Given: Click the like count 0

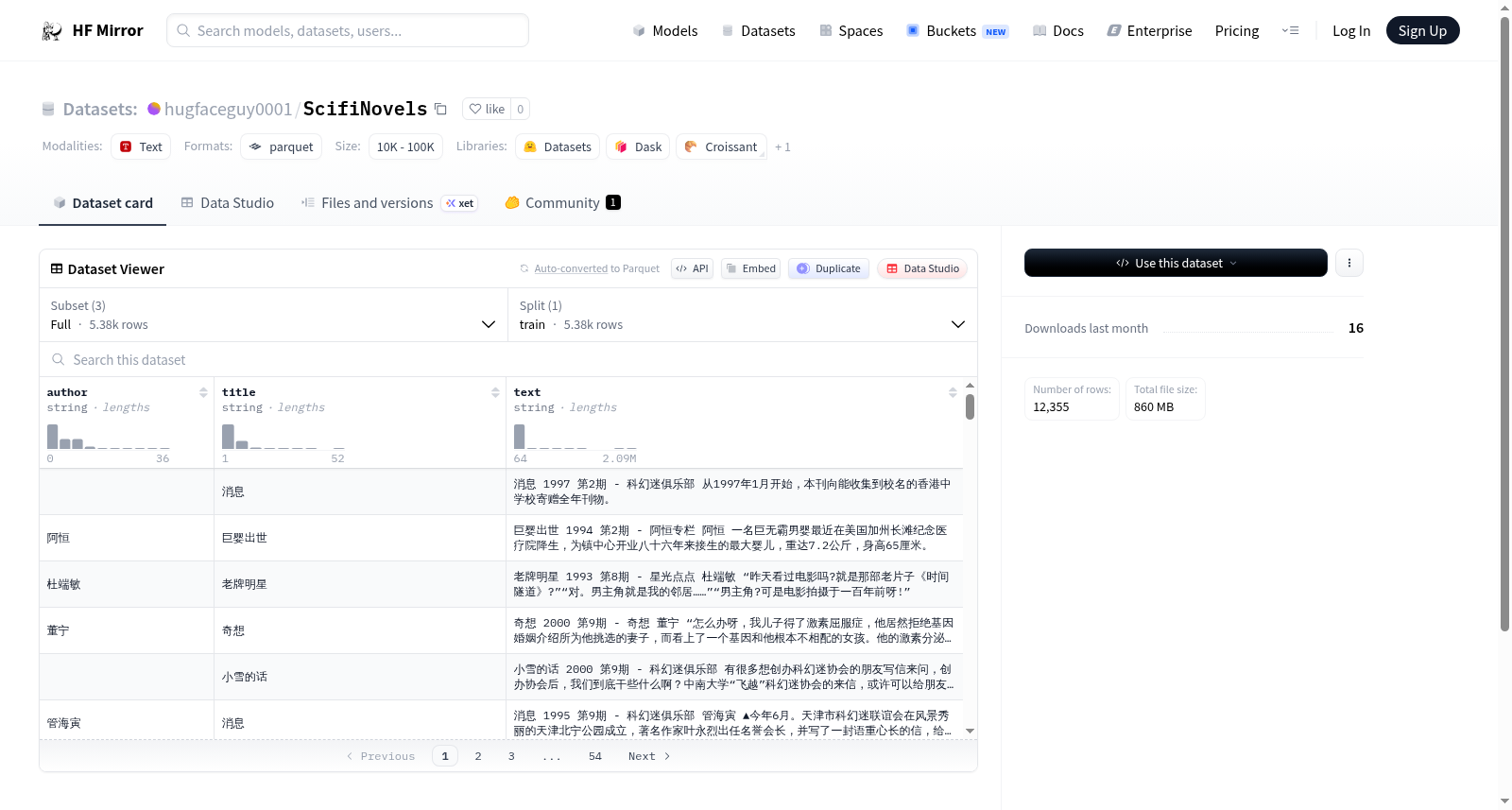Looking at the screenshot, I should coord(520,109).
